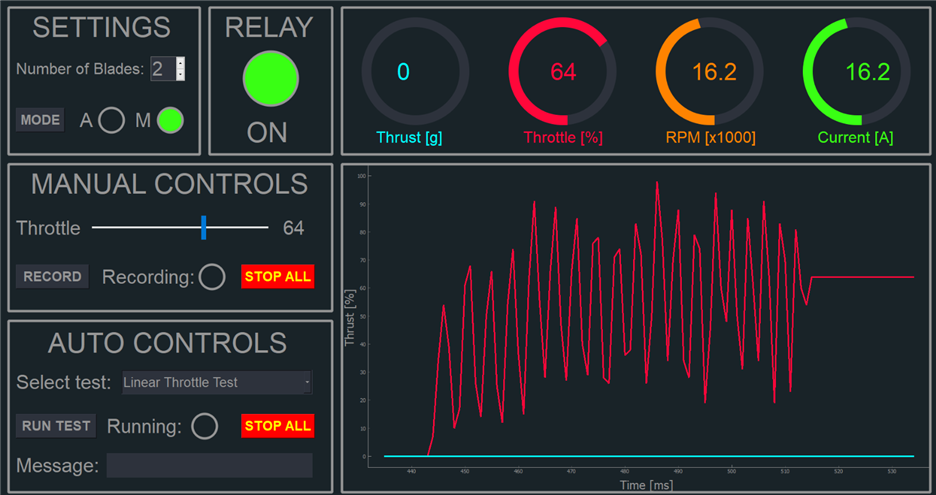The image size is (936, 495).
Task: Click the MANUAL CONTROLS panel title
Action: pyautogui.click(x=170, y=185)
